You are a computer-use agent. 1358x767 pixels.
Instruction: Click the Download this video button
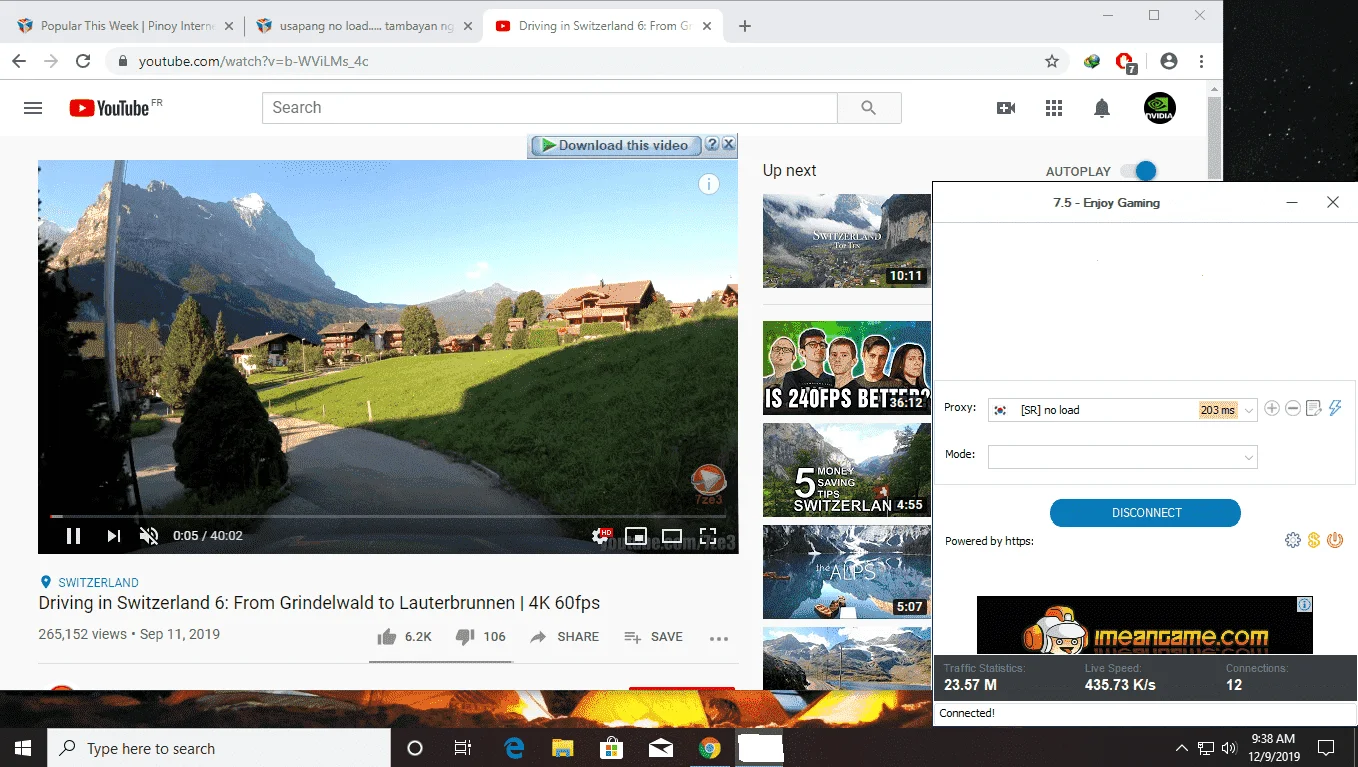pyautogui.click(x=615, y=145)
